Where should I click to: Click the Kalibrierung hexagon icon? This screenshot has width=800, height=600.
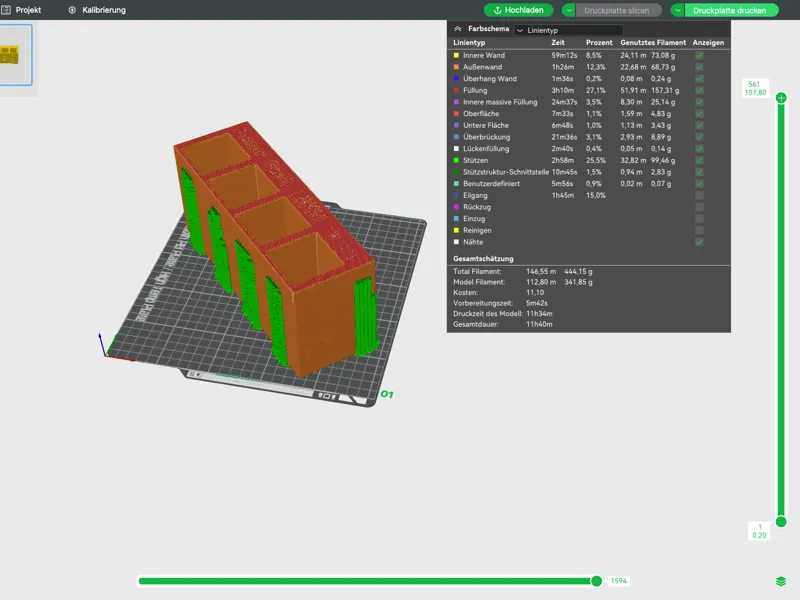[72, 10]
